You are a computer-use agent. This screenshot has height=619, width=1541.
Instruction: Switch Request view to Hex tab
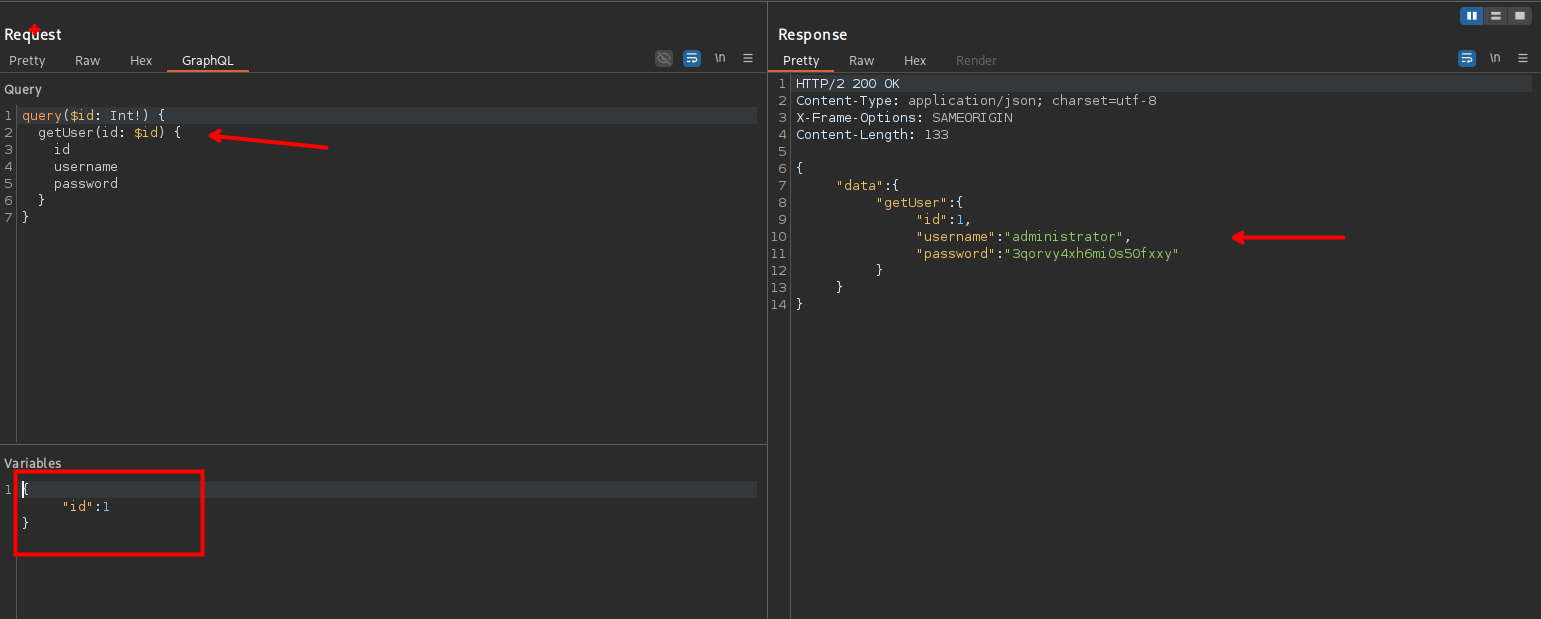pos(141,61)
